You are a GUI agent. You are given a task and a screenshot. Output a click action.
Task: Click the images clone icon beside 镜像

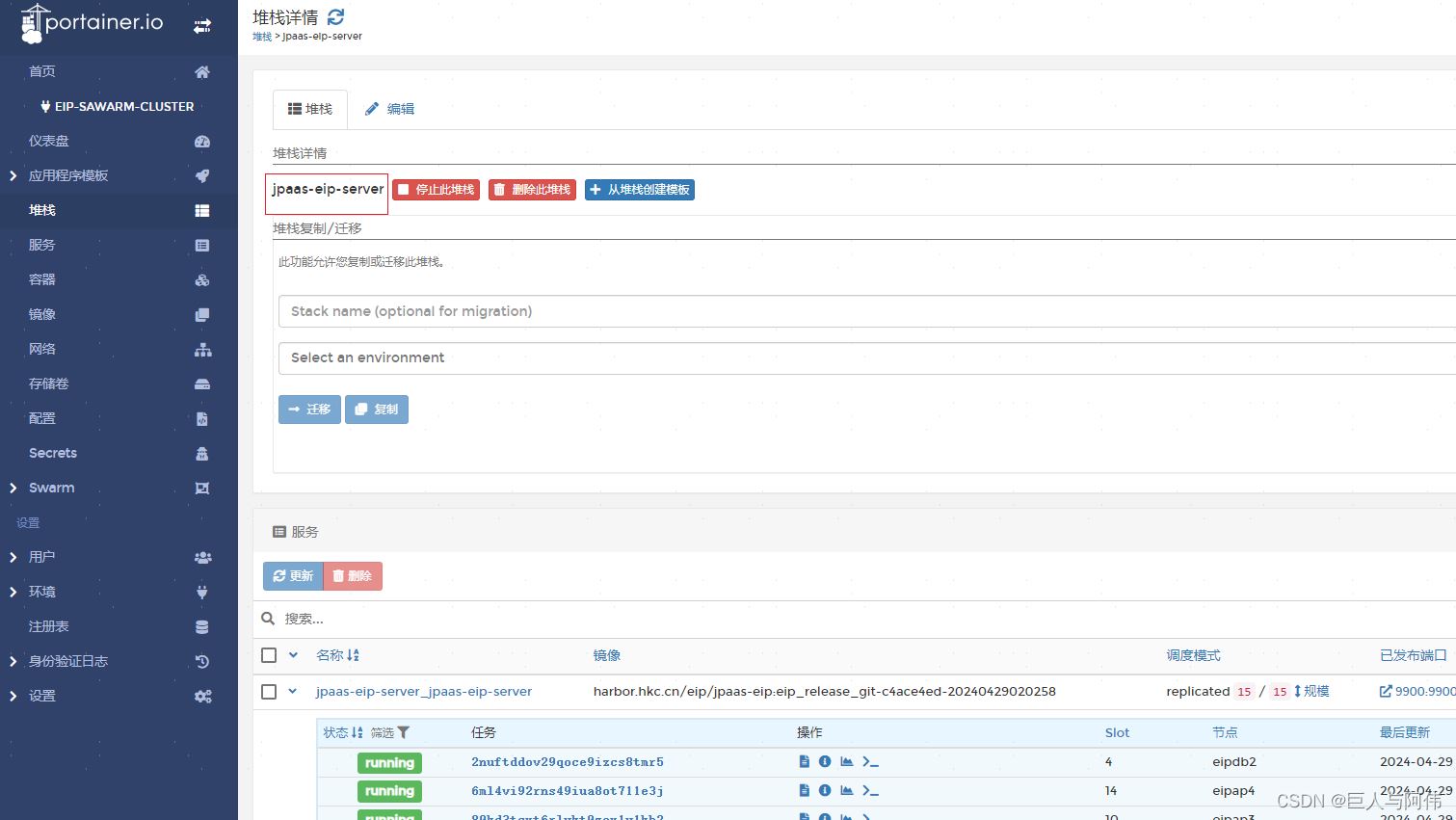[x=202, y=315]
